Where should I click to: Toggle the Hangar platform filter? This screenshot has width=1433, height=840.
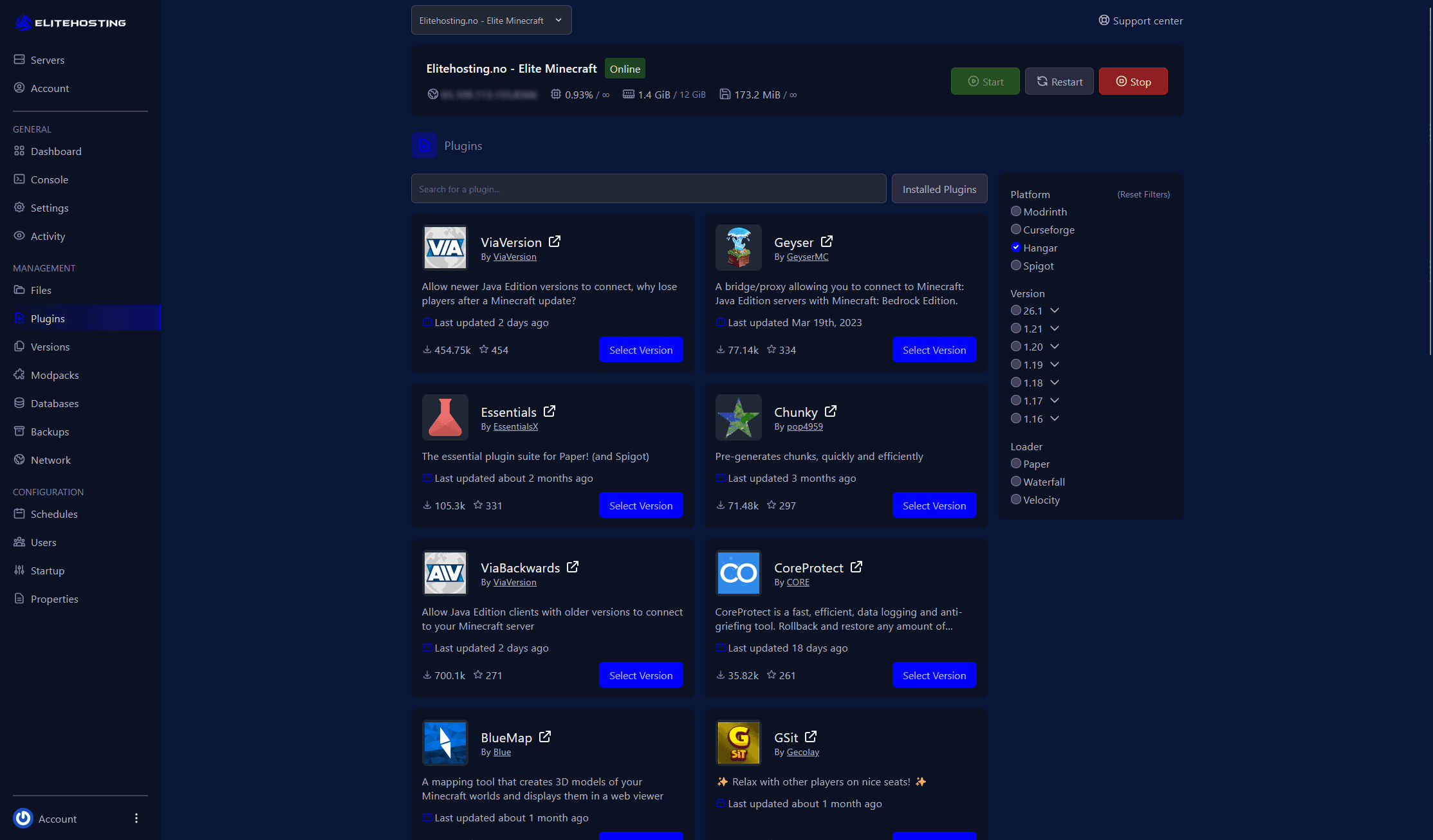1016,247
